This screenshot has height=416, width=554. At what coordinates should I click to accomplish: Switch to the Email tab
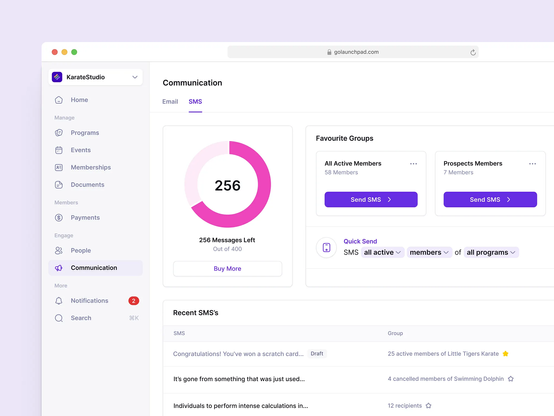[x=170, y=102]
